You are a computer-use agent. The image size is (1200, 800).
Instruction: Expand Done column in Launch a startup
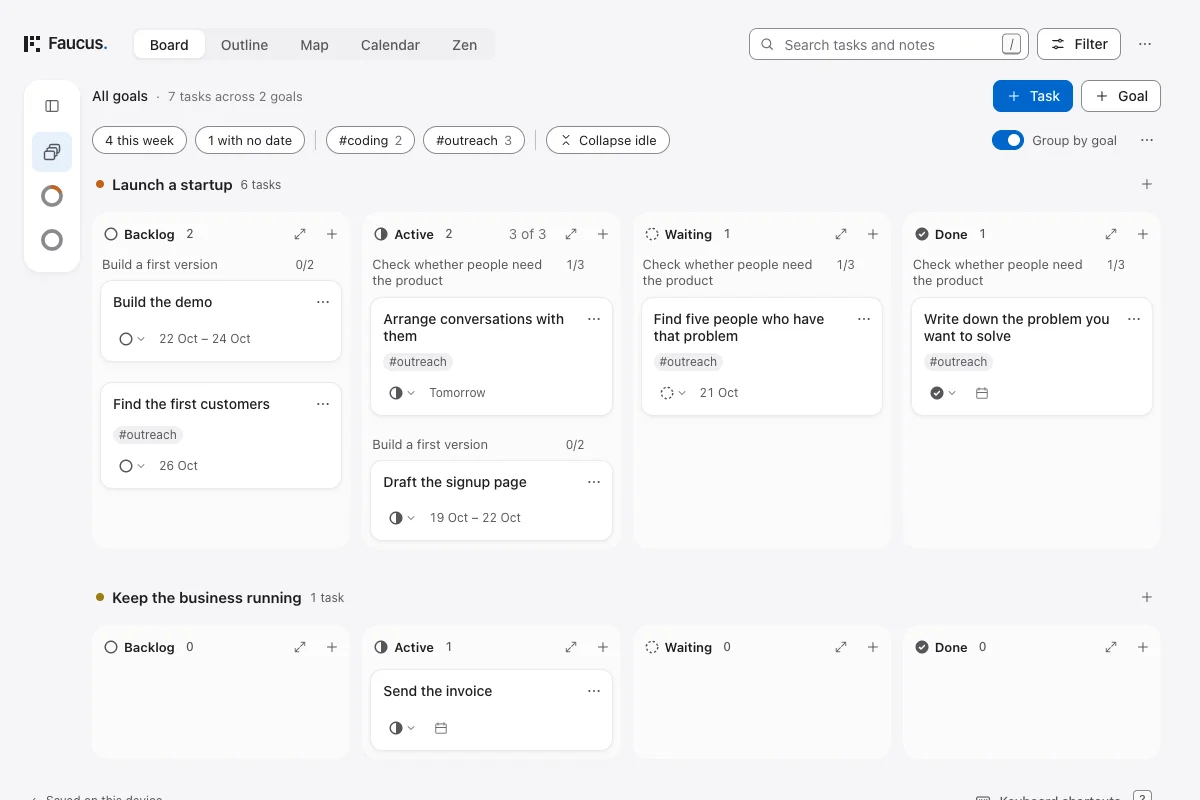pos(1111,234)
